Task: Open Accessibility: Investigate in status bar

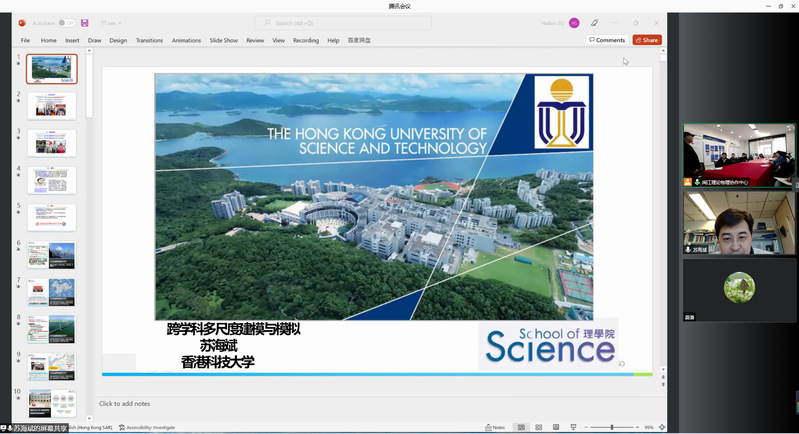Action: coord(147,427)
